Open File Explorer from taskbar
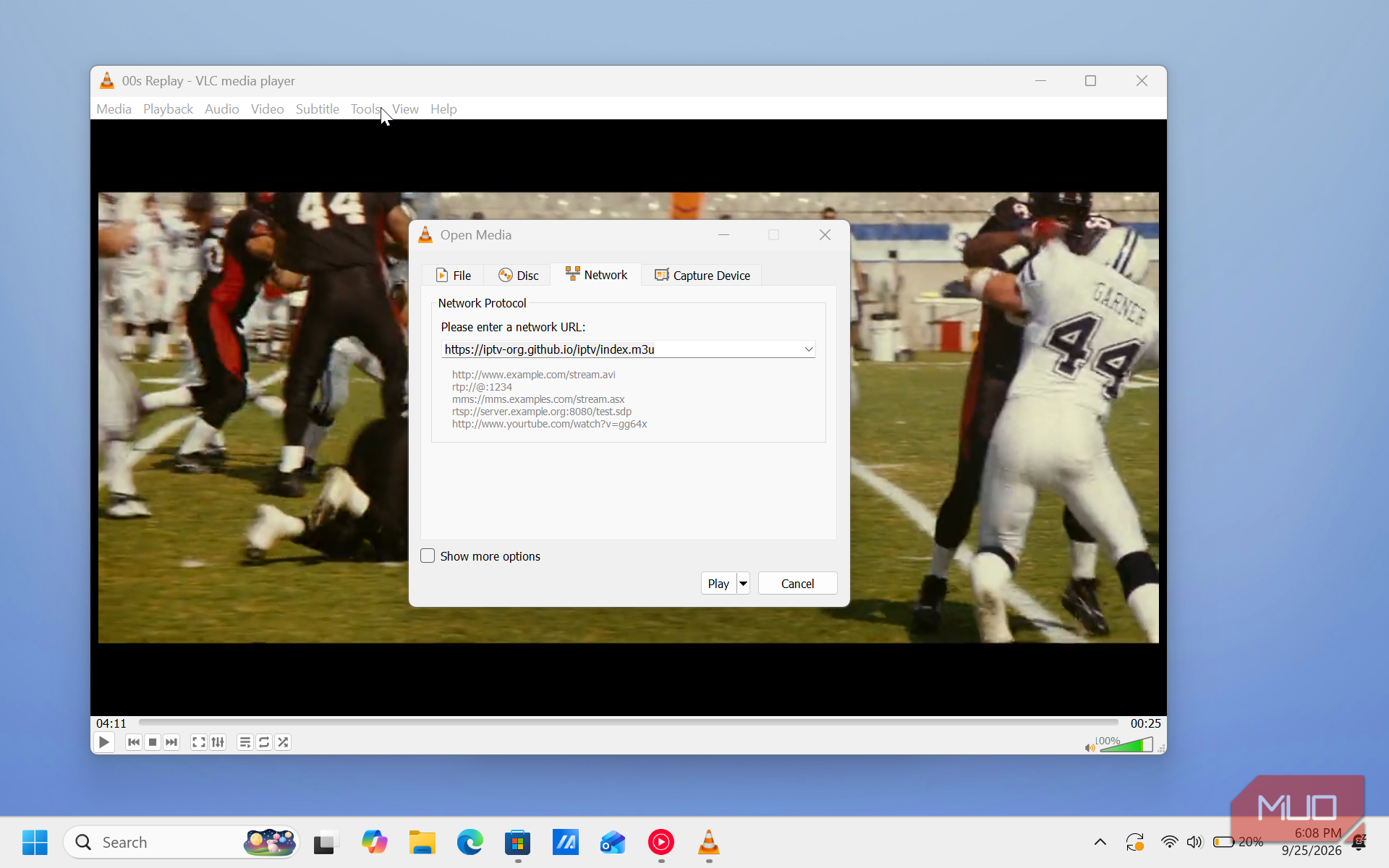 pos(422,842)
